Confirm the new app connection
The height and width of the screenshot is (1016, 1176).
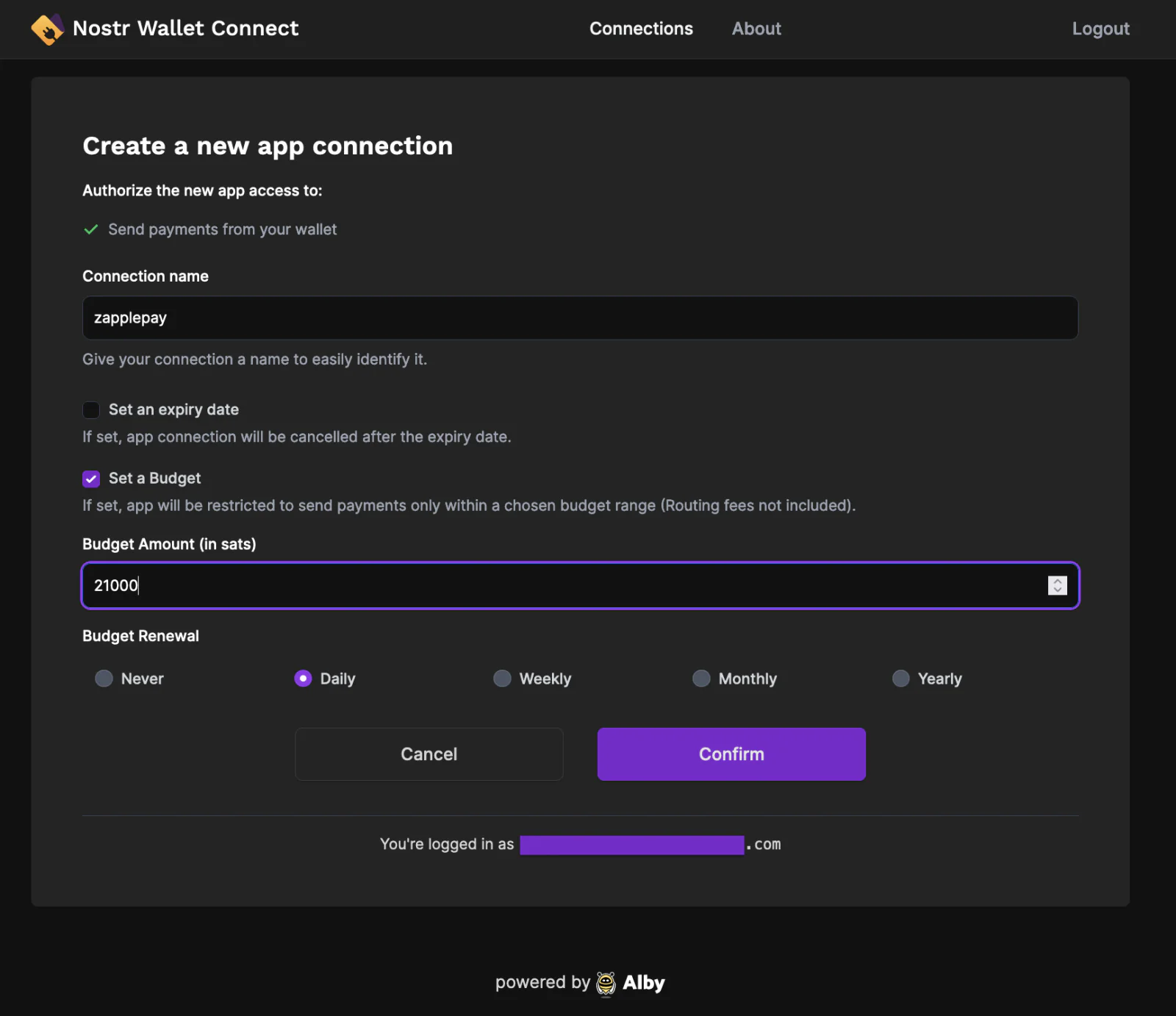click(731, 754)
